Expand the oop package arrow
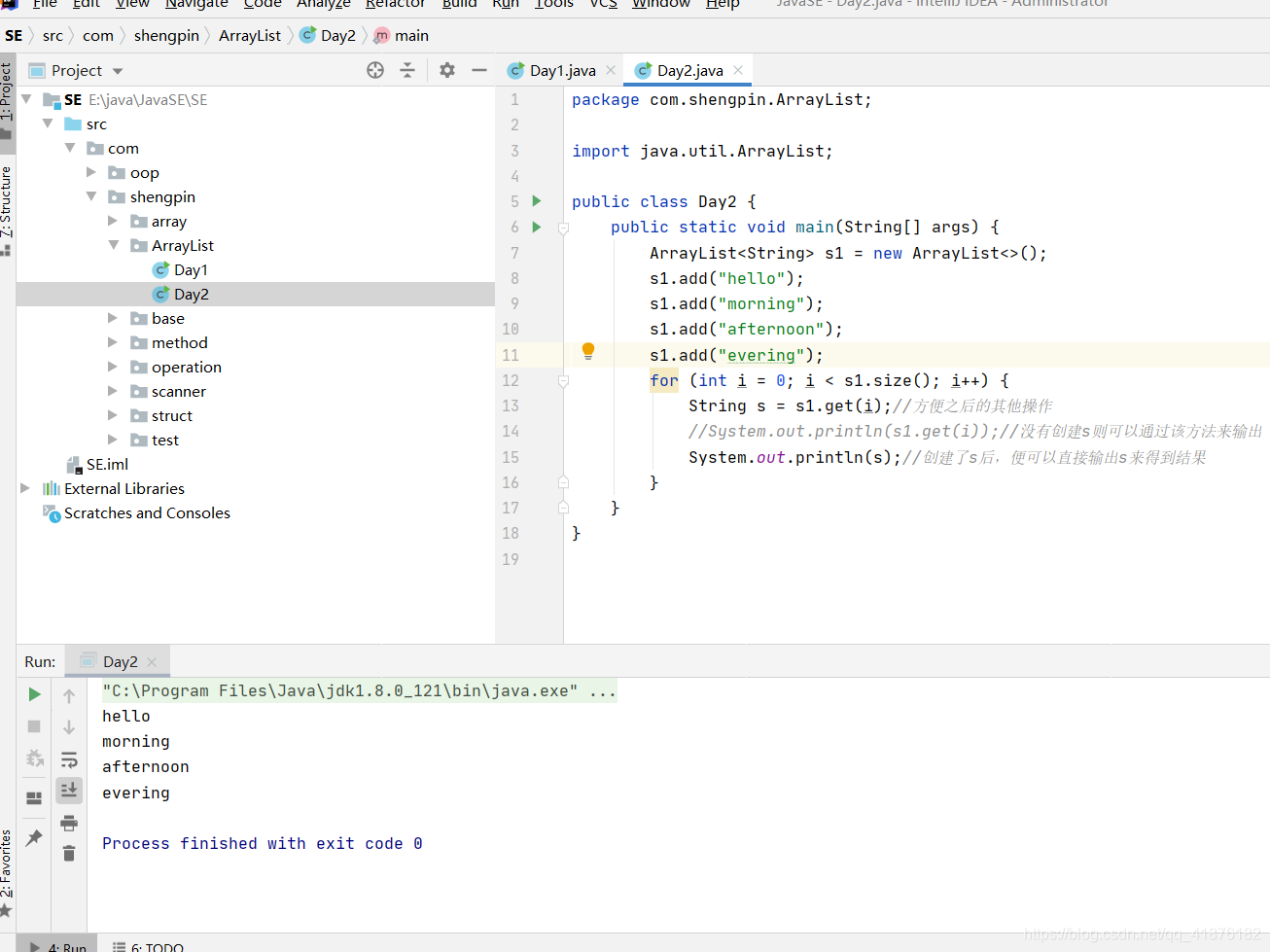1270x952 pixels. pyautogui.click(x=91, y=172)
